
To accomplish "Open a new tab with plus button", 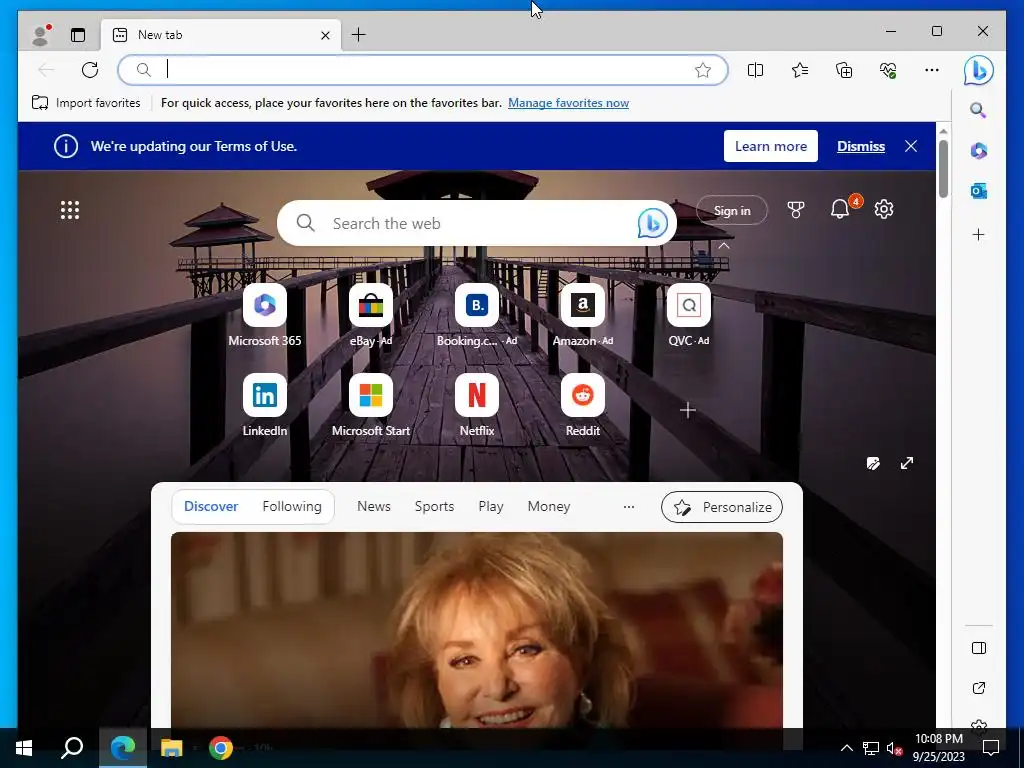I will [x=359, y=35].
